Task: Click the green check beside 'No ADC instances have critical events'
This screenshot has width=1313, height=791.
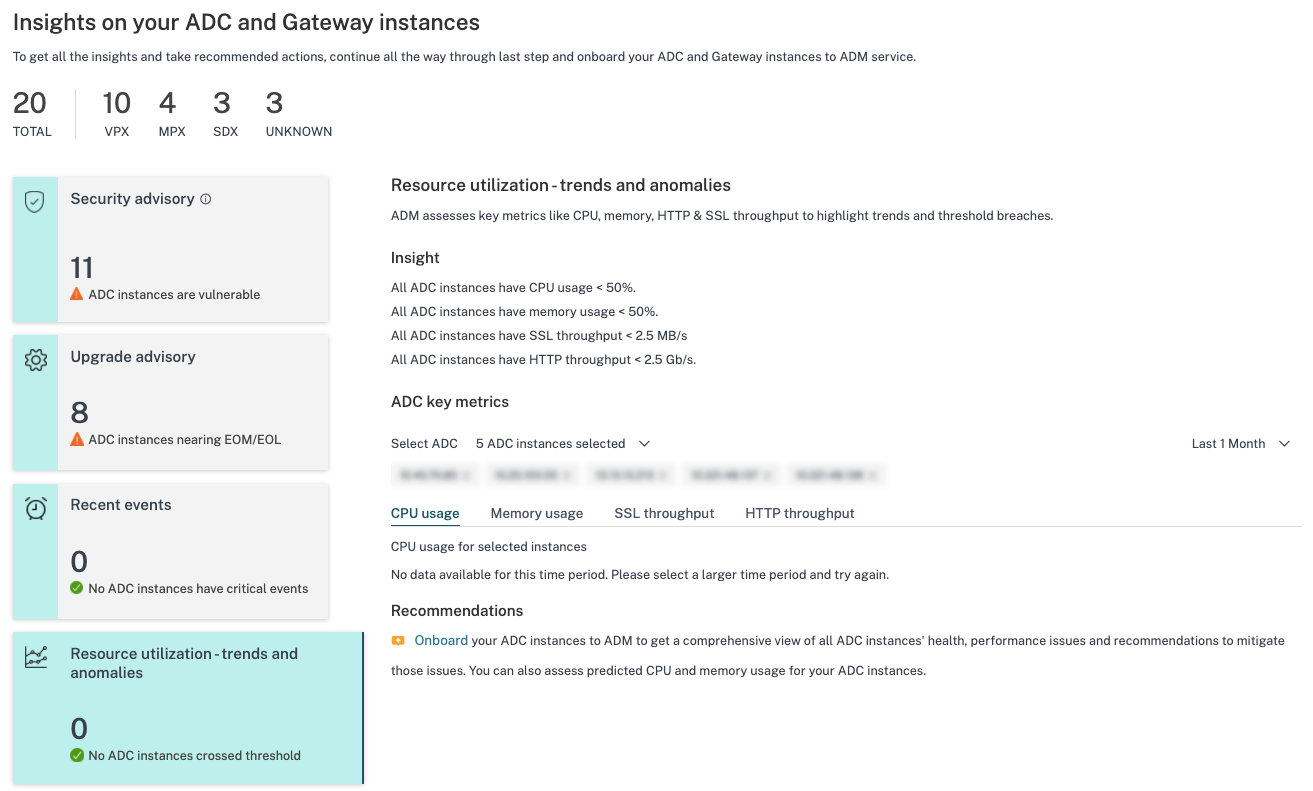Action: click(77, 588)
